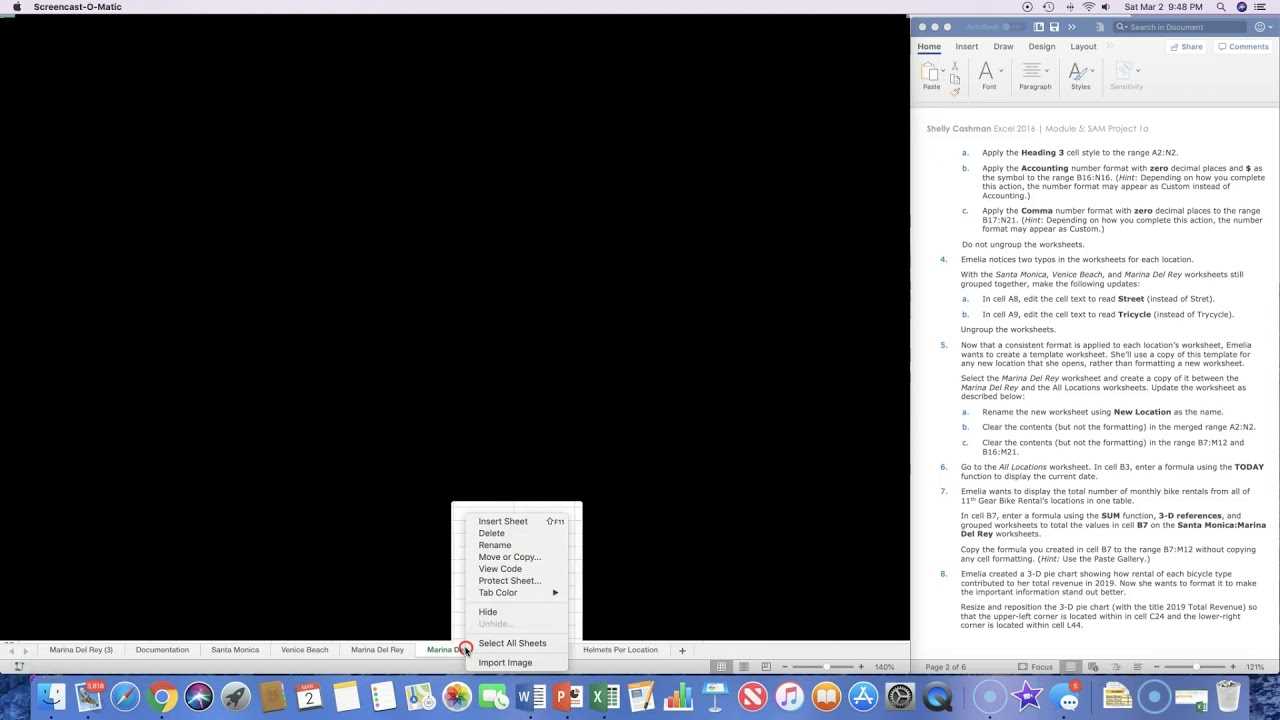1280x720 pixels.
Task: Click the Paste icon in Word ribbon
Action: (x=929, y=72)
